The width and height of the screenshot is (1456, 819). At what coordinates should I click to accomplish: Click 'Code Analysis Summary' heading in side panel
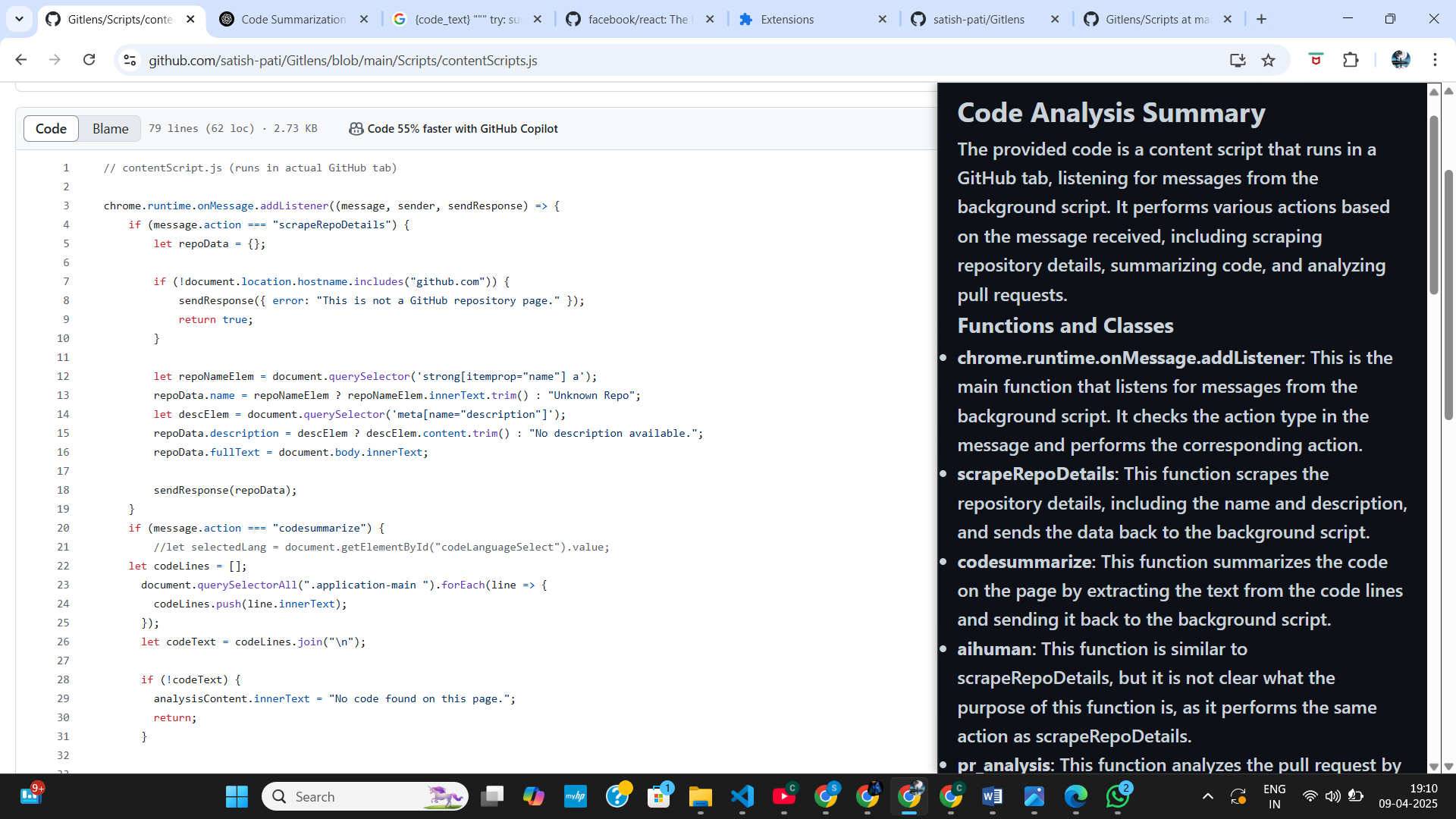click(x=1111, y=112)
